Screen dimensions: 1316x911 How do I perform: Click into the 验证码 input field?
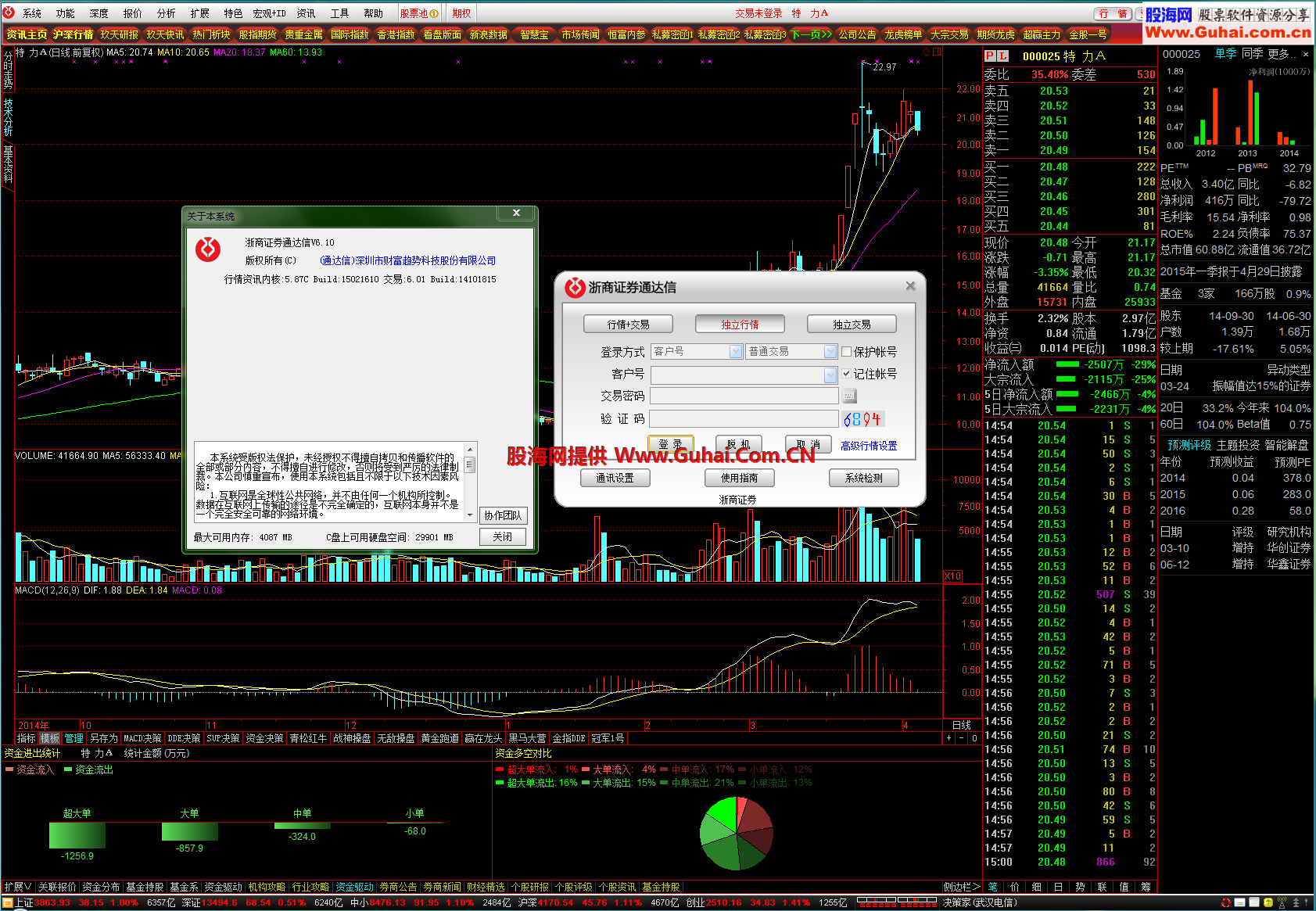744,419
